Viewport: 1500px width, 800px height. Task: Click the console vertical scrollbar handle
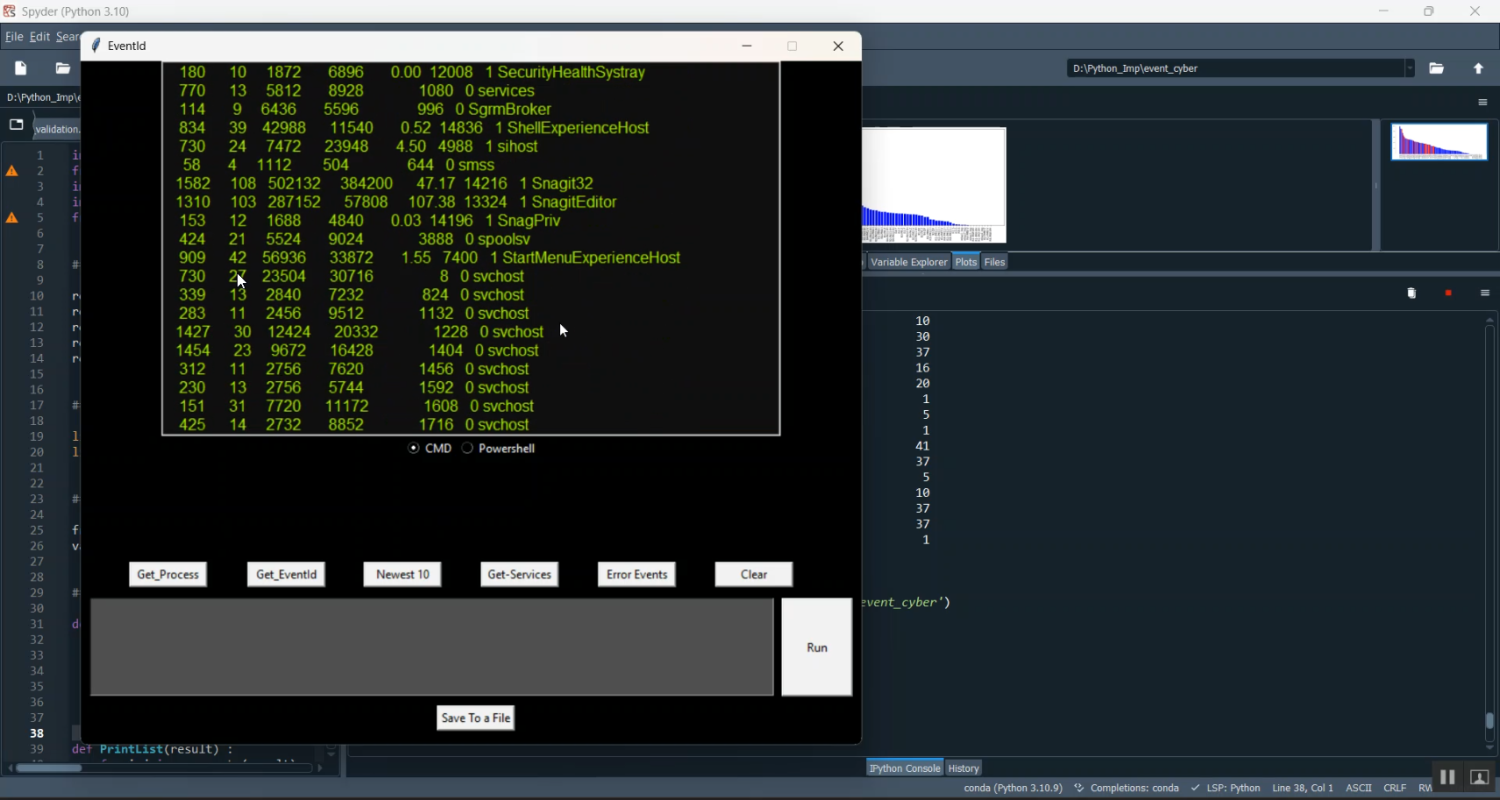coord(1490,721)
